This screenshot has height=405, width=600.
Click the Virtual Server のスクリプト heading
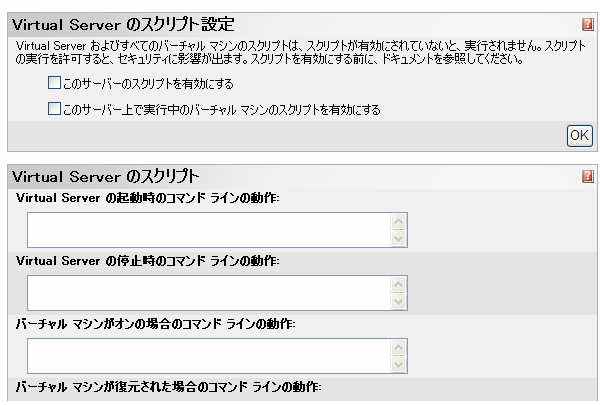coord(106,176)
